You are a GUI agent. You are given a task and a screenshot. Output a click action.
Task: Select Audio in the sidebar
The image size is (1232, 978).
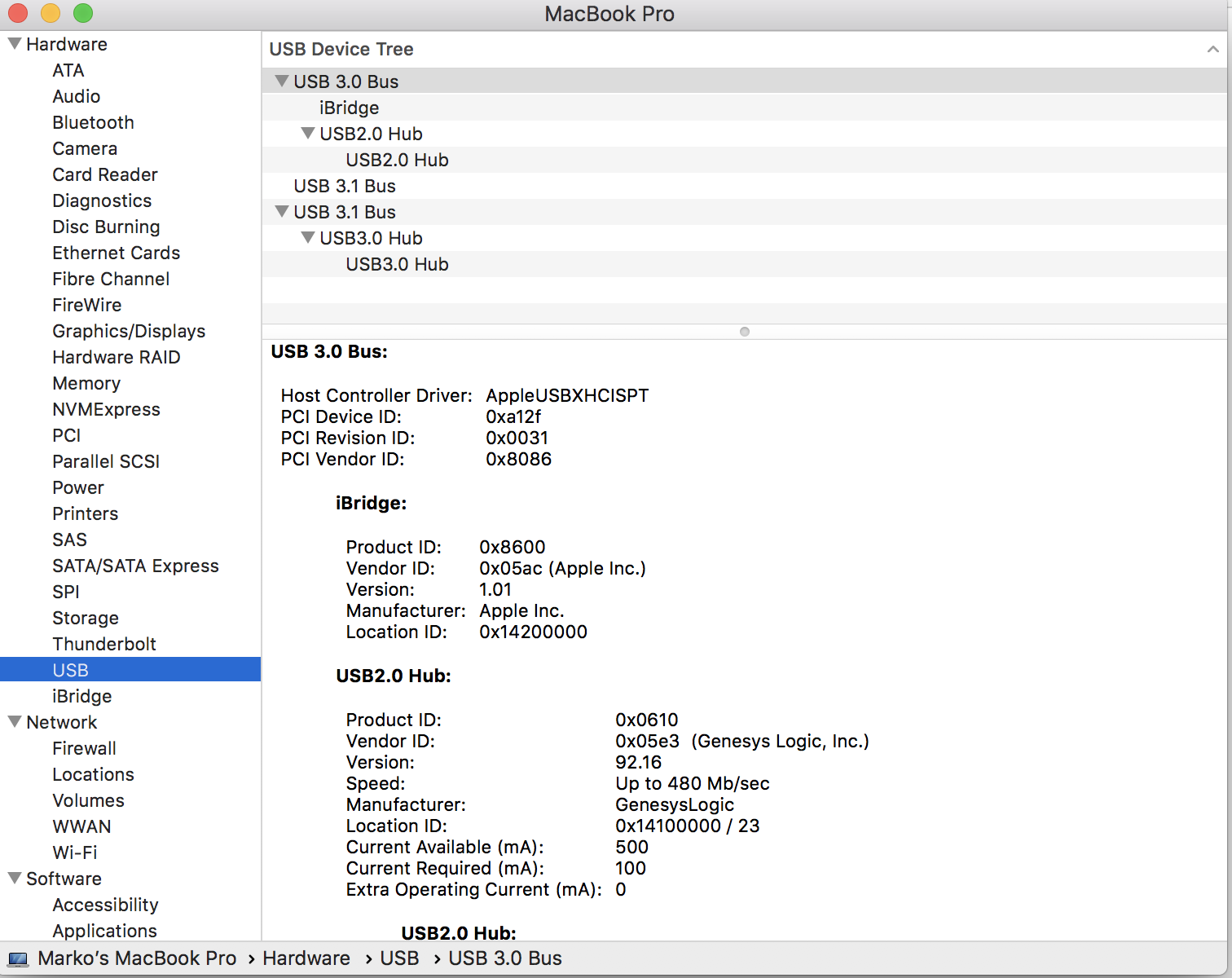(x=77, y=96)
